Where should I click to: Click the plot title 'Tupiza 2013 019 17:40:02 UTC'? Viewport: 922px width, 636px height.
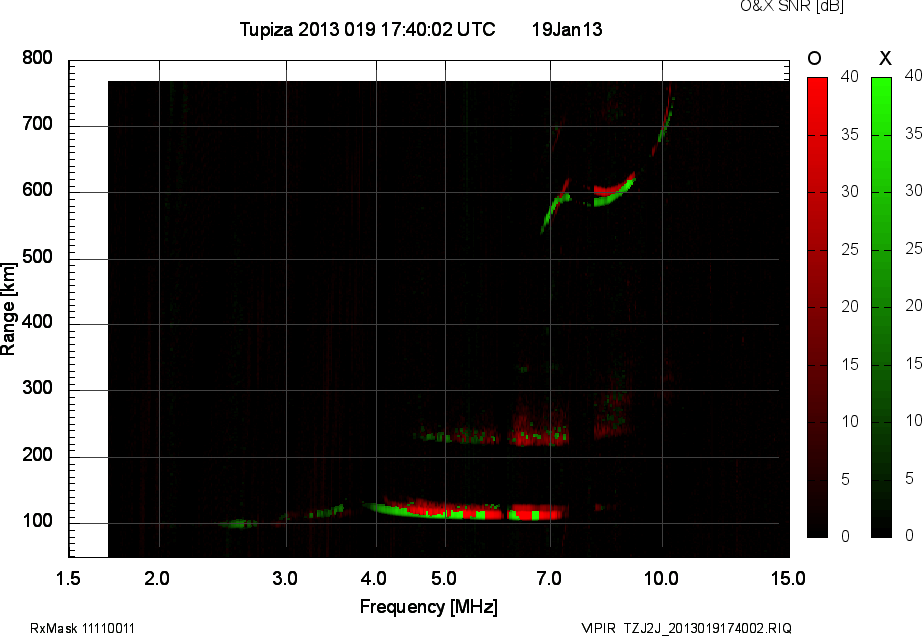[367, 29]
